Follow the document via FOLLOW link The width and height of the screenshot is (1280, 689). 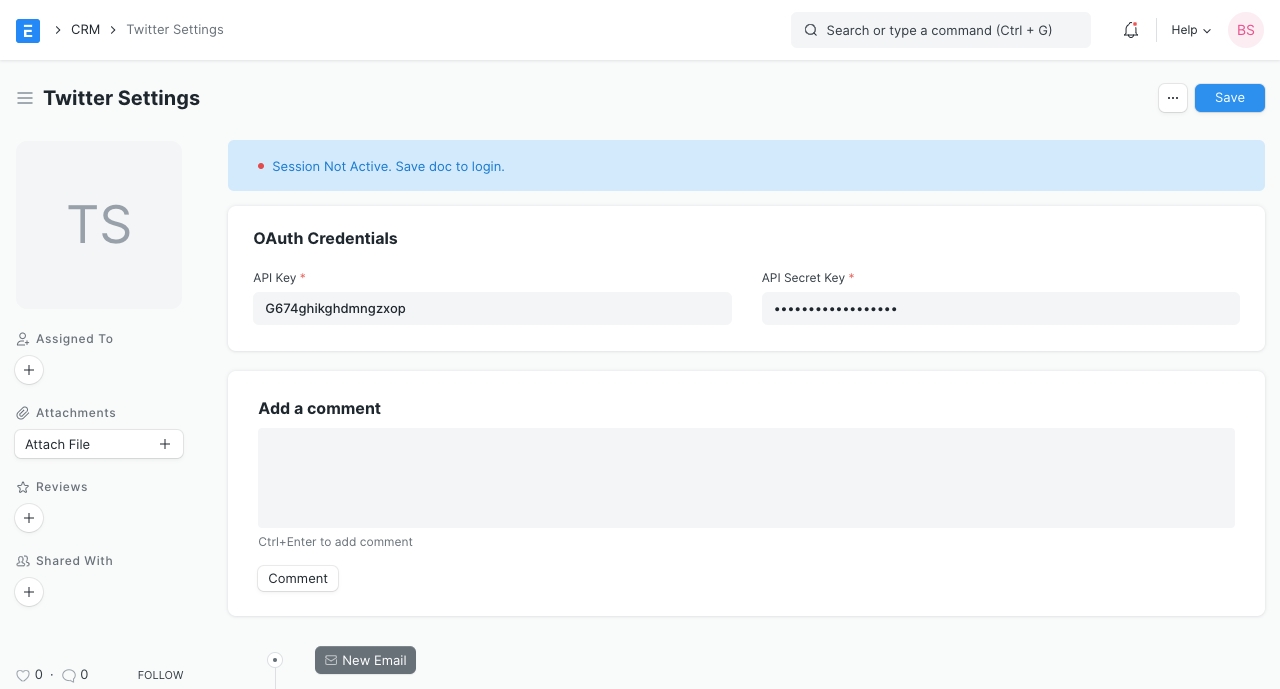point(160,675)
